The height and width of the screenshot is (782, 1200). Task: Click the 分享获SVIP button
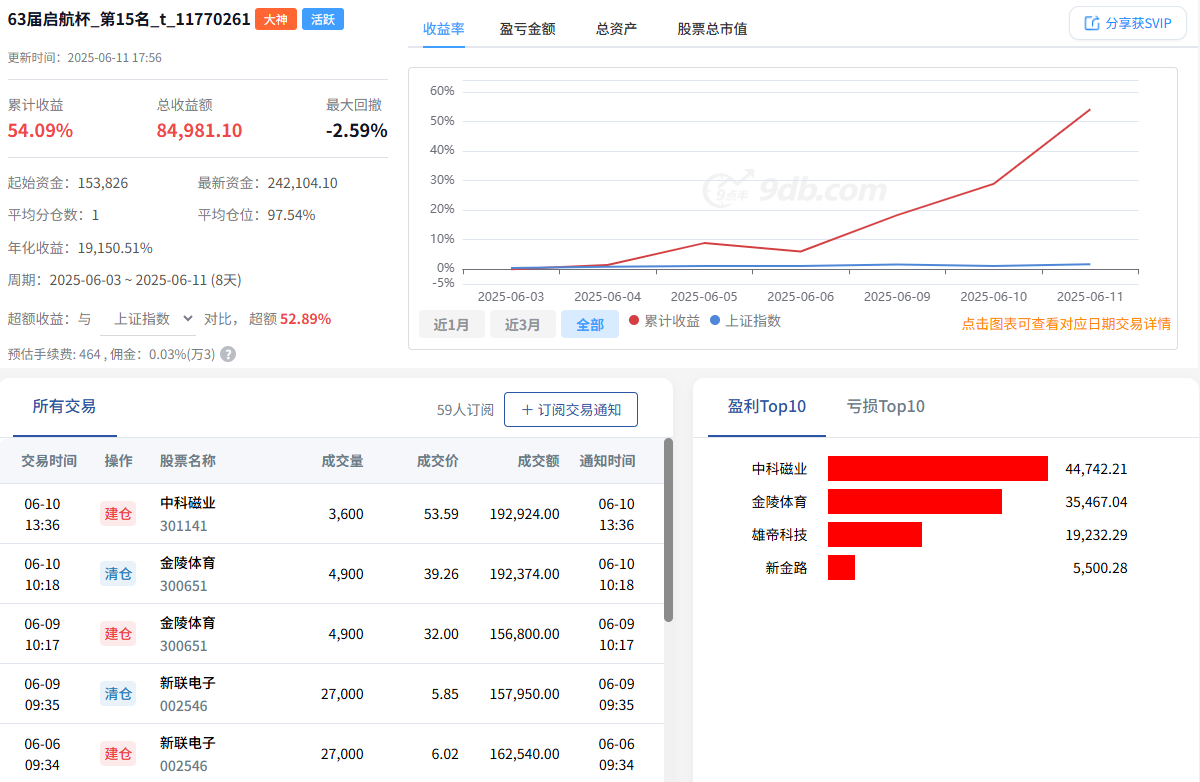1128,23
